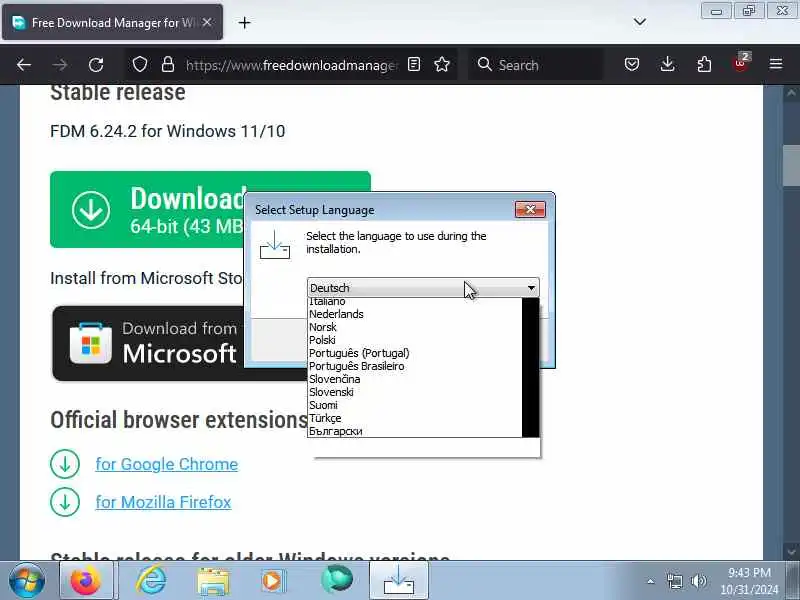Click download arrow icon beside Google Chrome
The height and width of the screenshot is (600, 800).
(x=65, y=464)
